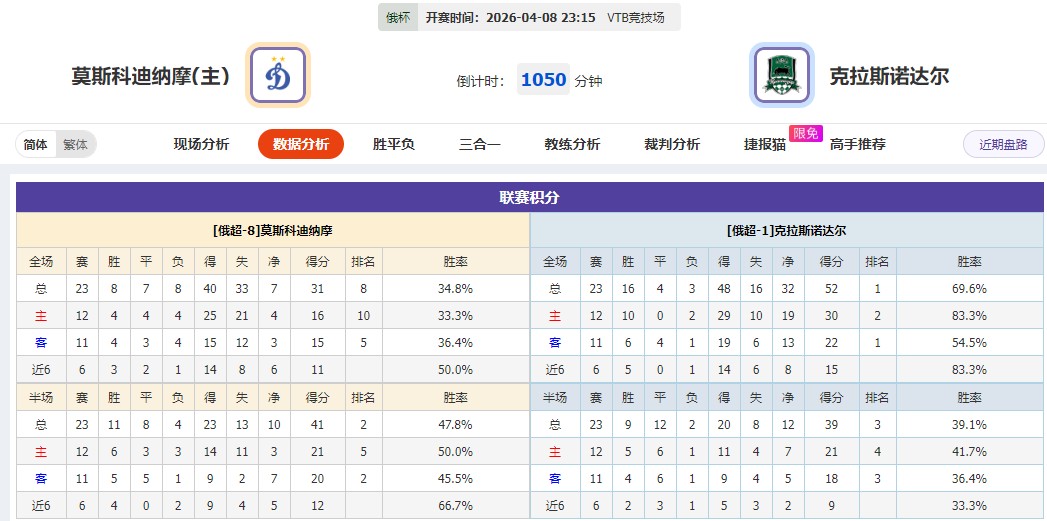1047x521 pixels.
Task: Switch to the 教练分析 tab
Action: pyautogui.click(x=572, y=144)
